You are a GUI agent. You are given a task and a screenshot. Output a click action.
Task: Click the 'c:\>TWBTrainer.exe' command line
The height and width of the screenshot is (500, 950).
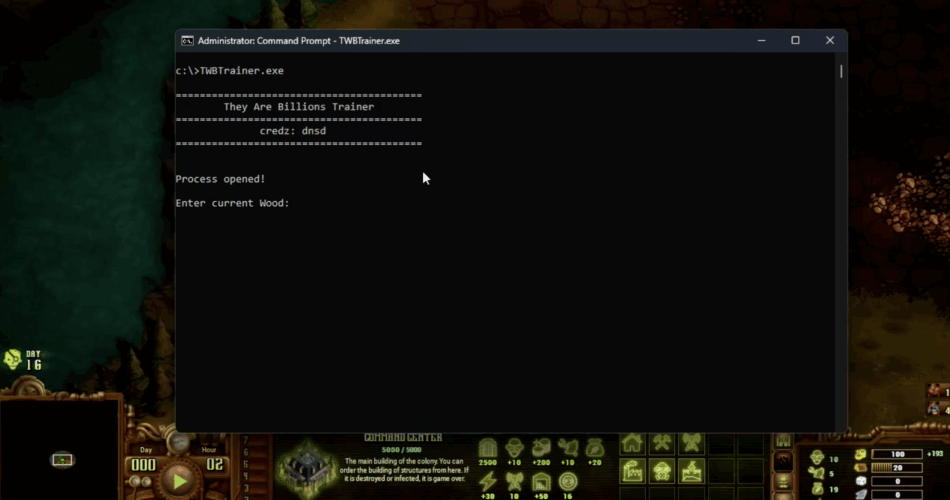(230, 71)
